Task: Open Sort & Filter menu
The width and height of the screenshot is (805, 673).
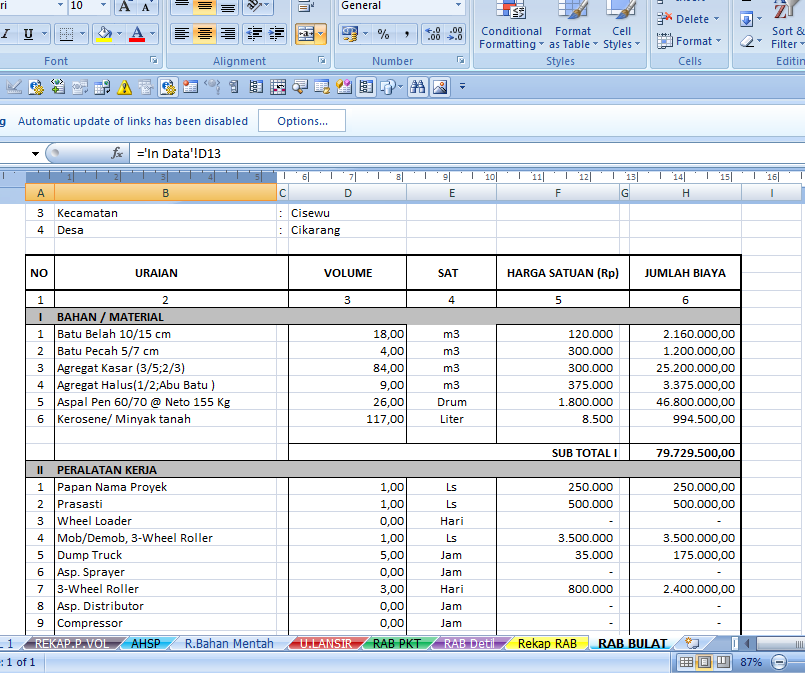Action: pyautogui.click(x=787, y=26)
